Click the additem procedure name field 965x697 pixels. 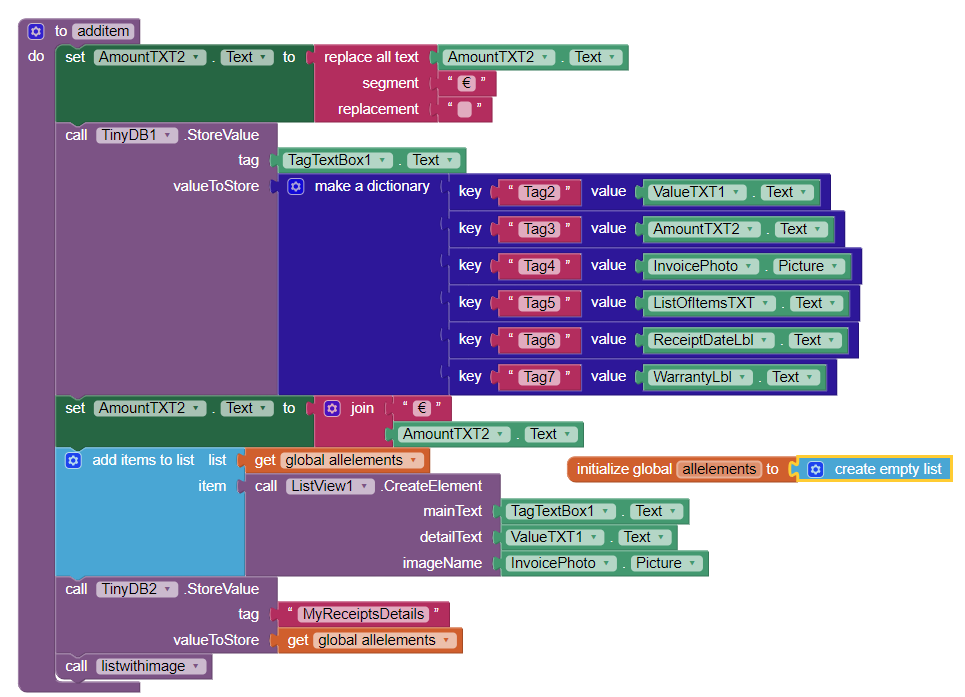(103, 31)
